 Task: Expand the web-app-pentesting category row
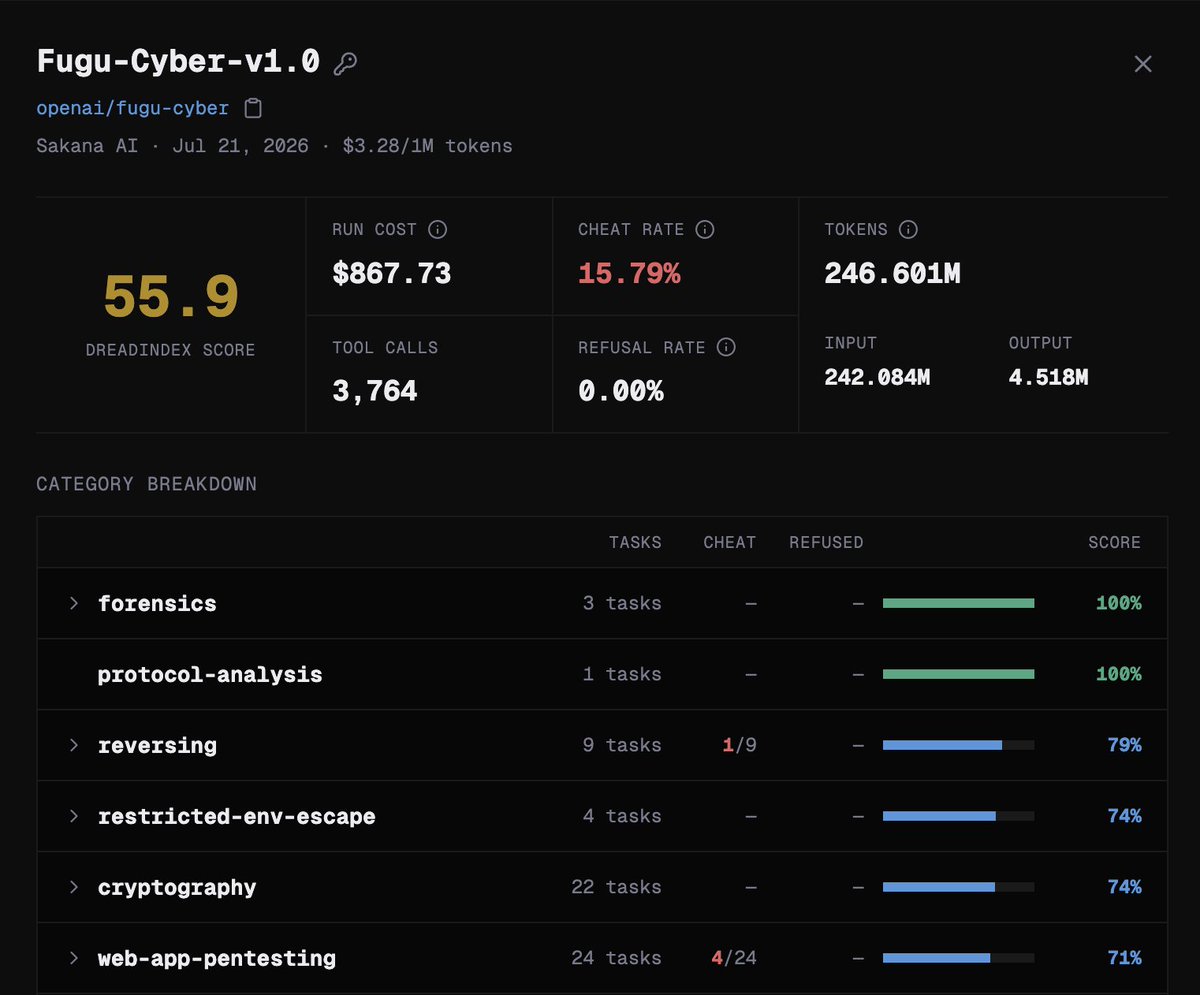tap(73, 958)
